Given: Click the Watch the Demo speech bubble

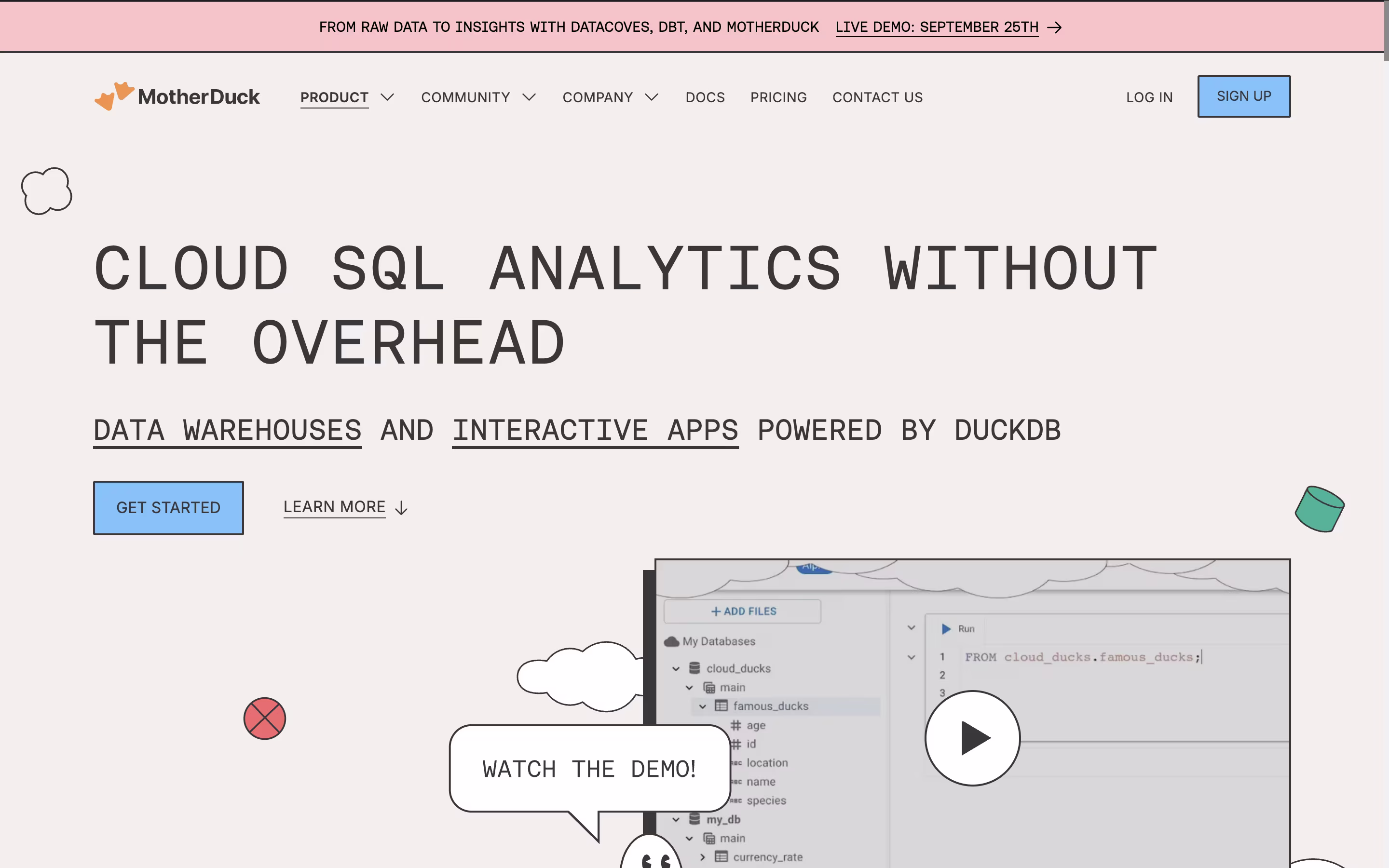Looking at the screenshot, I should (589, 769).
